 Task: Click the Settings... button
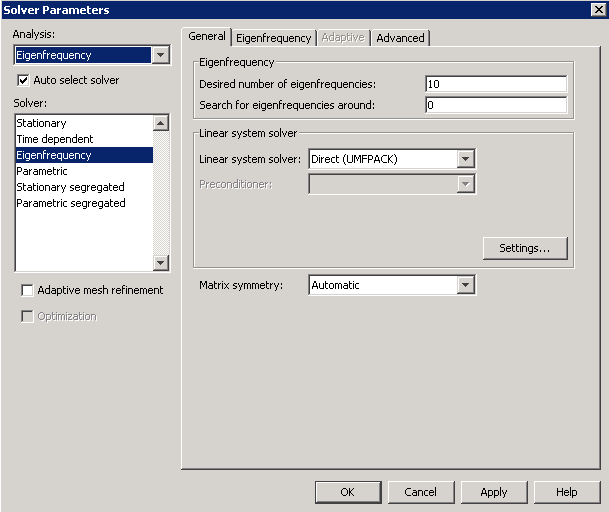[525, 248]
